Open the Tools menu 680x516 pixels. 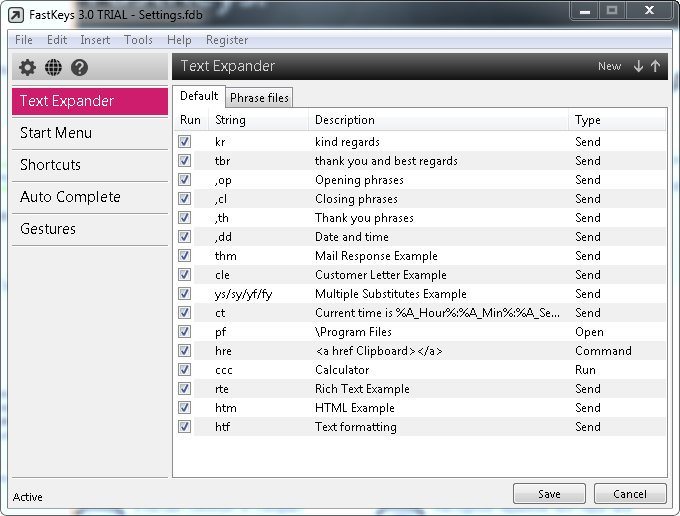click(138, 40)
